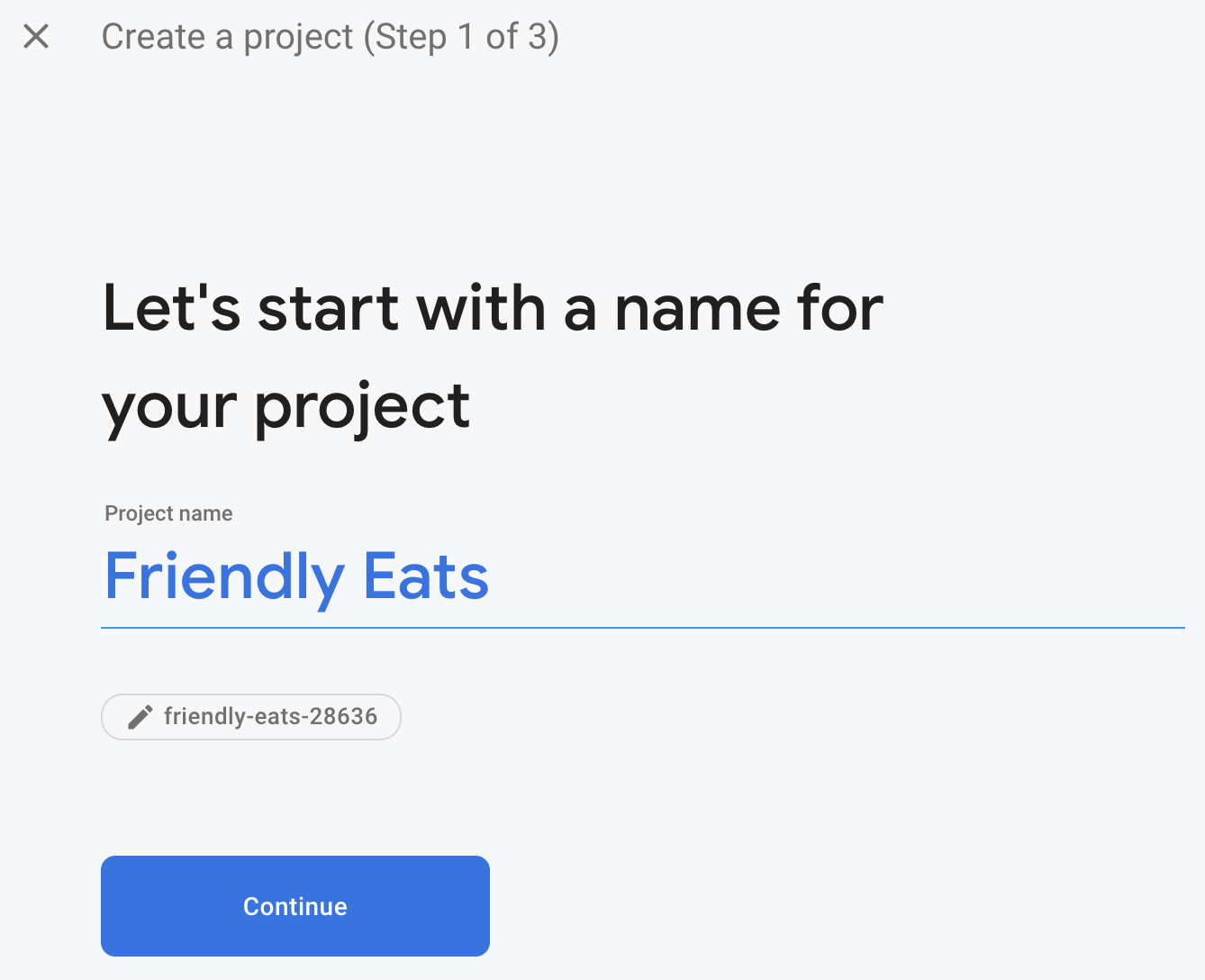The height and width of the screenshot is (980, 1205).
Task: Click the word "start" in the heading
Action: (x=330, y=309)
